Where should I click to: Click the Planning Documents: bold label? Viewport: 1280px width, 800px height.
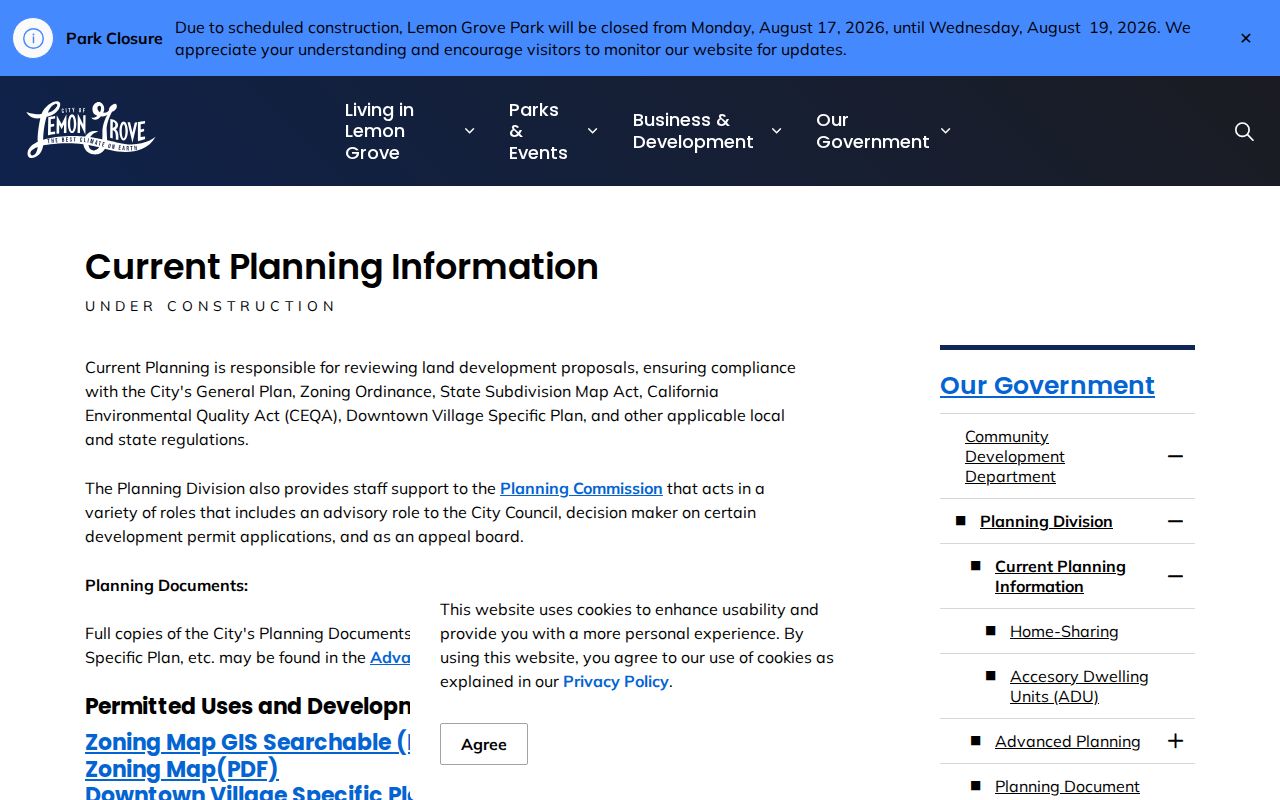coord(166,585)
